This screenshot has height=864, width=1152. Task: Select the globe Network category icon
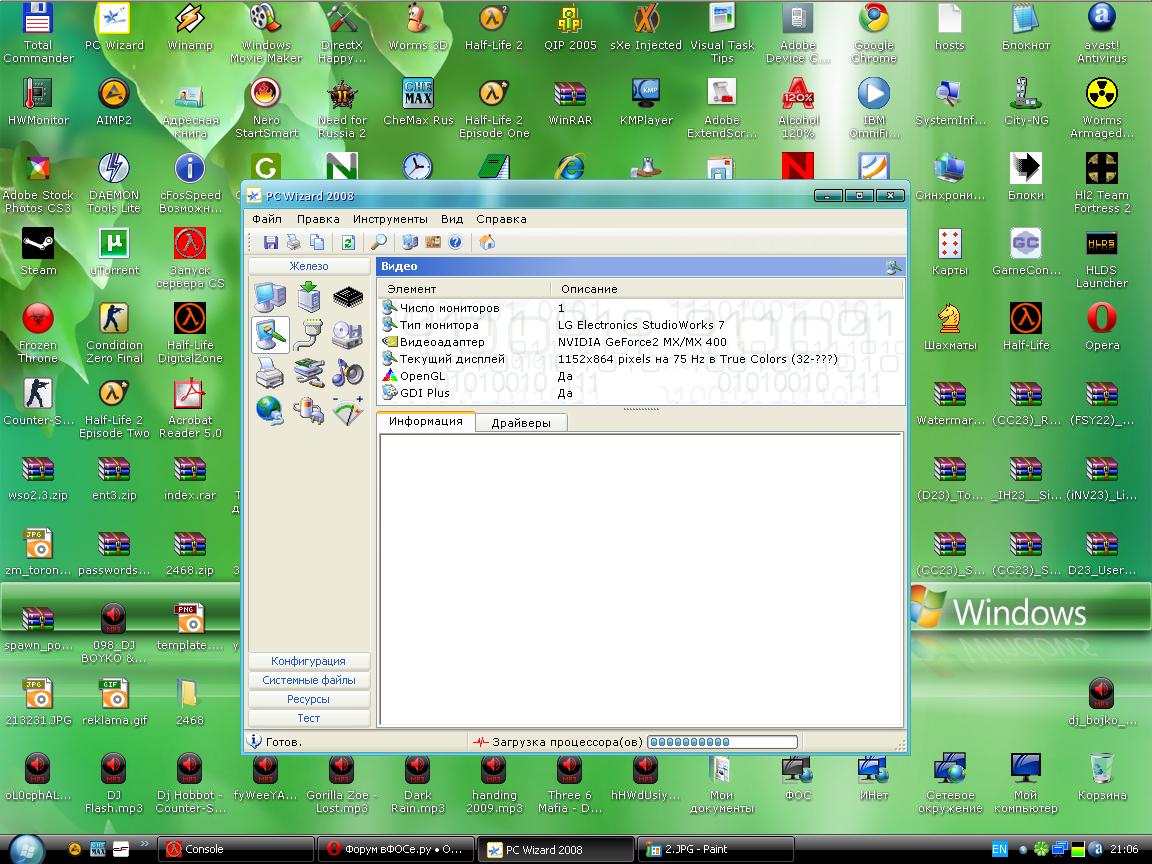270,410
